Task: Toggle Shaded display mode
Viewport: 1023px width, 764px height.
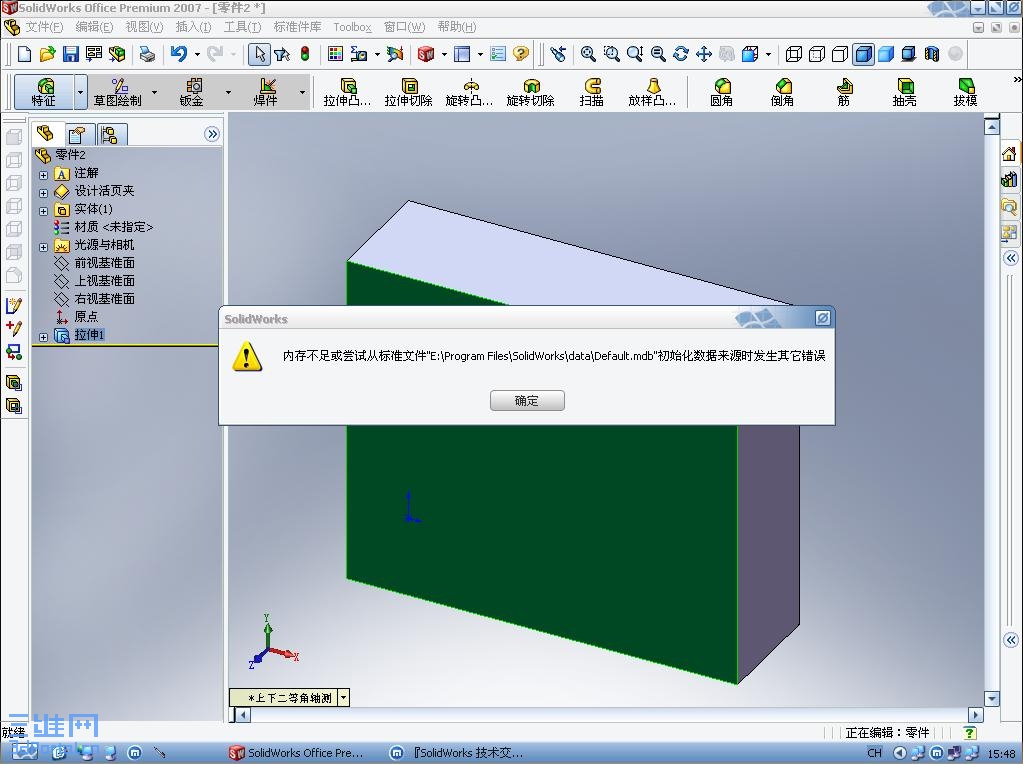Action: coord(886,54)
